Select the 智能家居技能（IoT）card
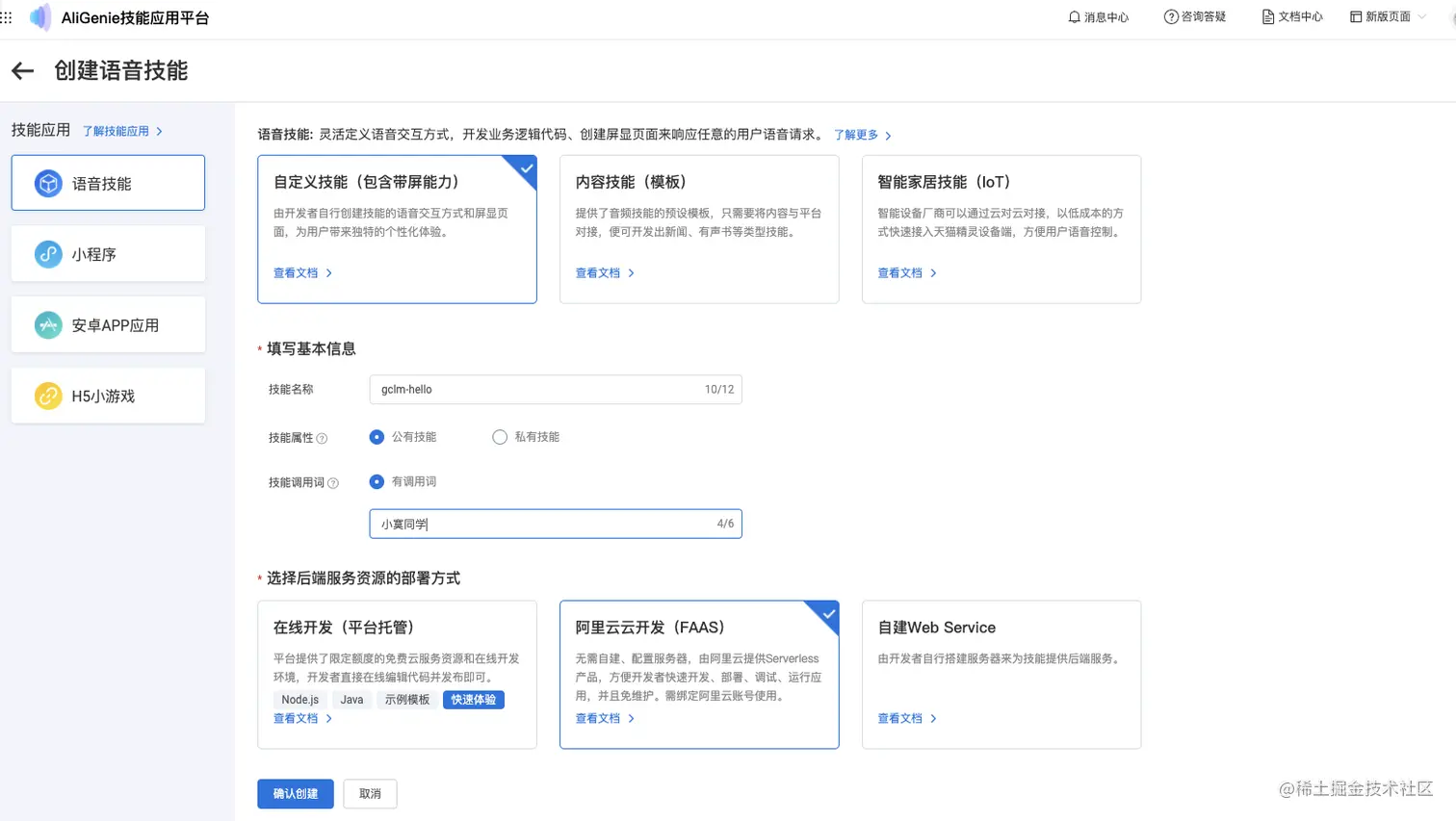Screen dimensions: 1456x821 coord(1001,229)
